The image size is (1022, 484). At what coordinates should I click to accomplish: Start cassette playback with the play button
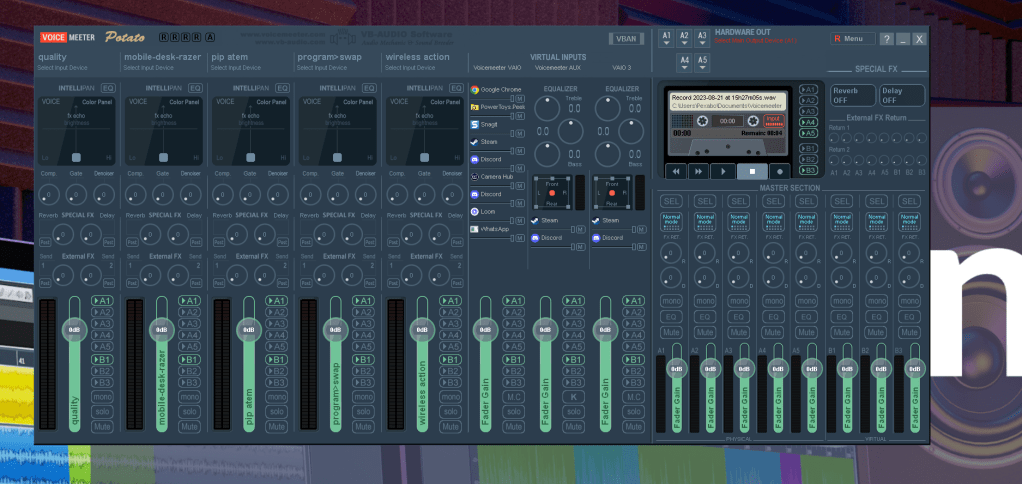tap(722, 171)
